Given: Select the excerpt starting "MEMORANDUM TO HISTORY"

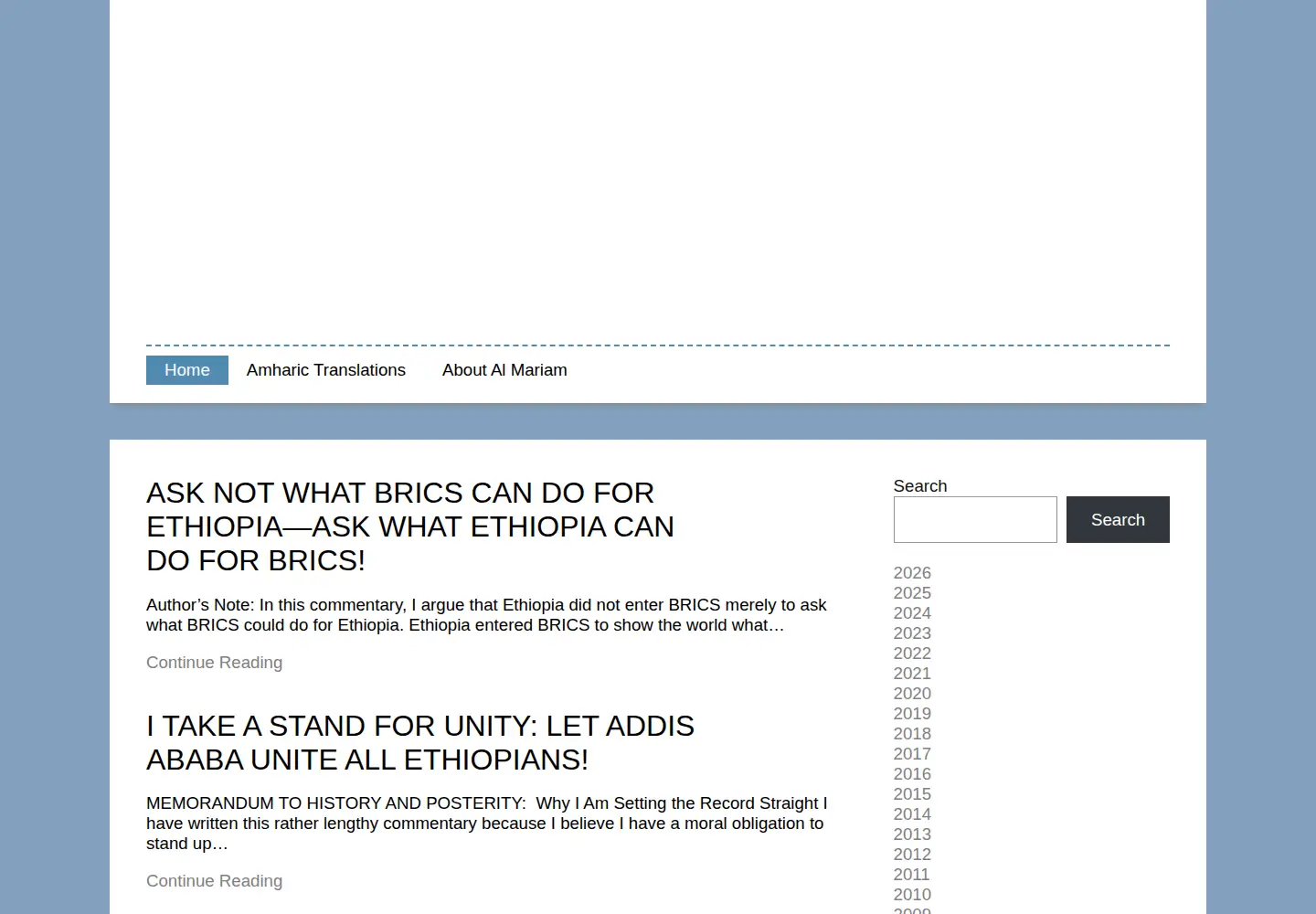Looking at the screenshot, I should pos(486,824).
